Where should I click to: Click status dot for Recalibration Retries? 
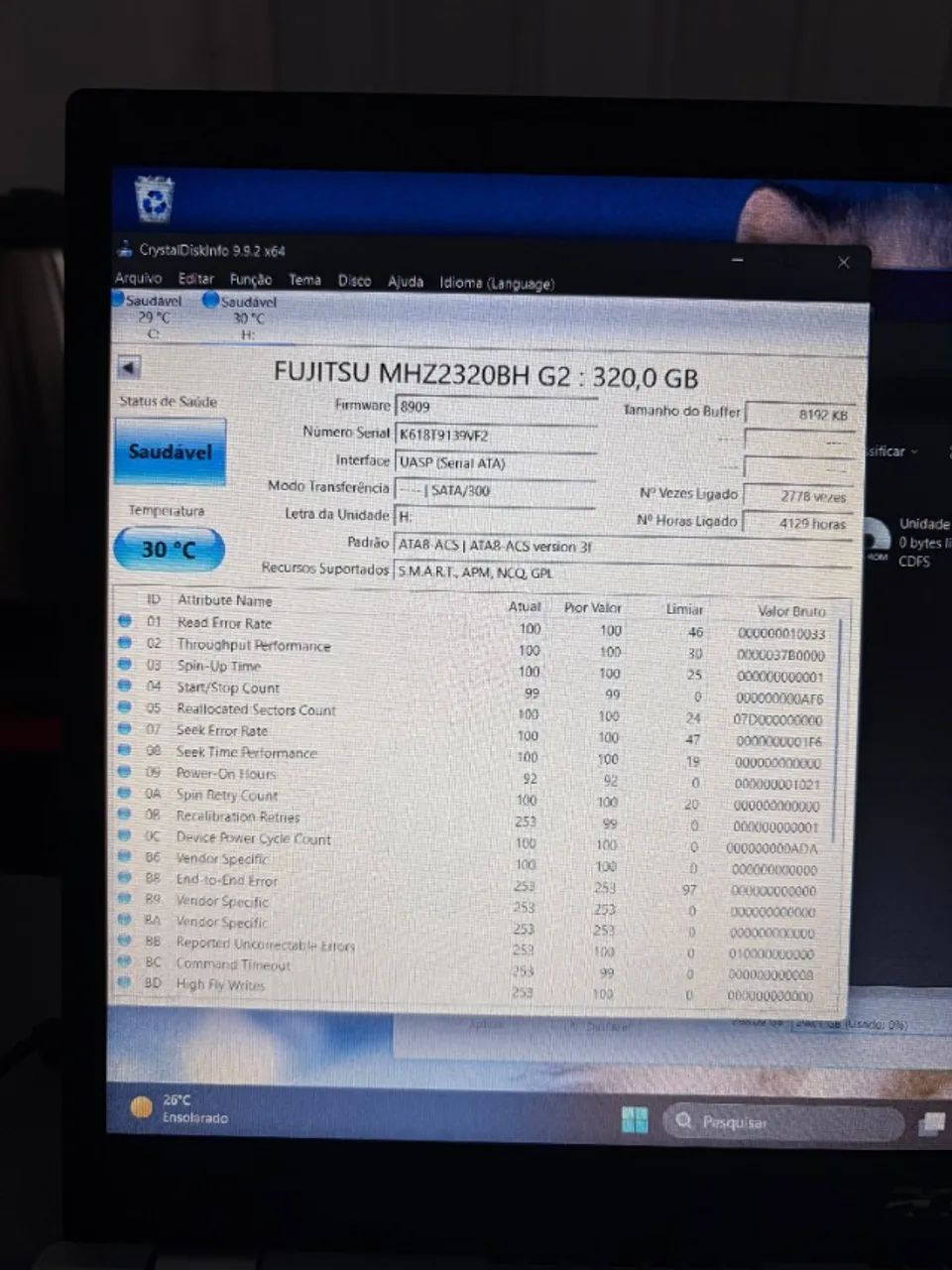click(125, 814)
